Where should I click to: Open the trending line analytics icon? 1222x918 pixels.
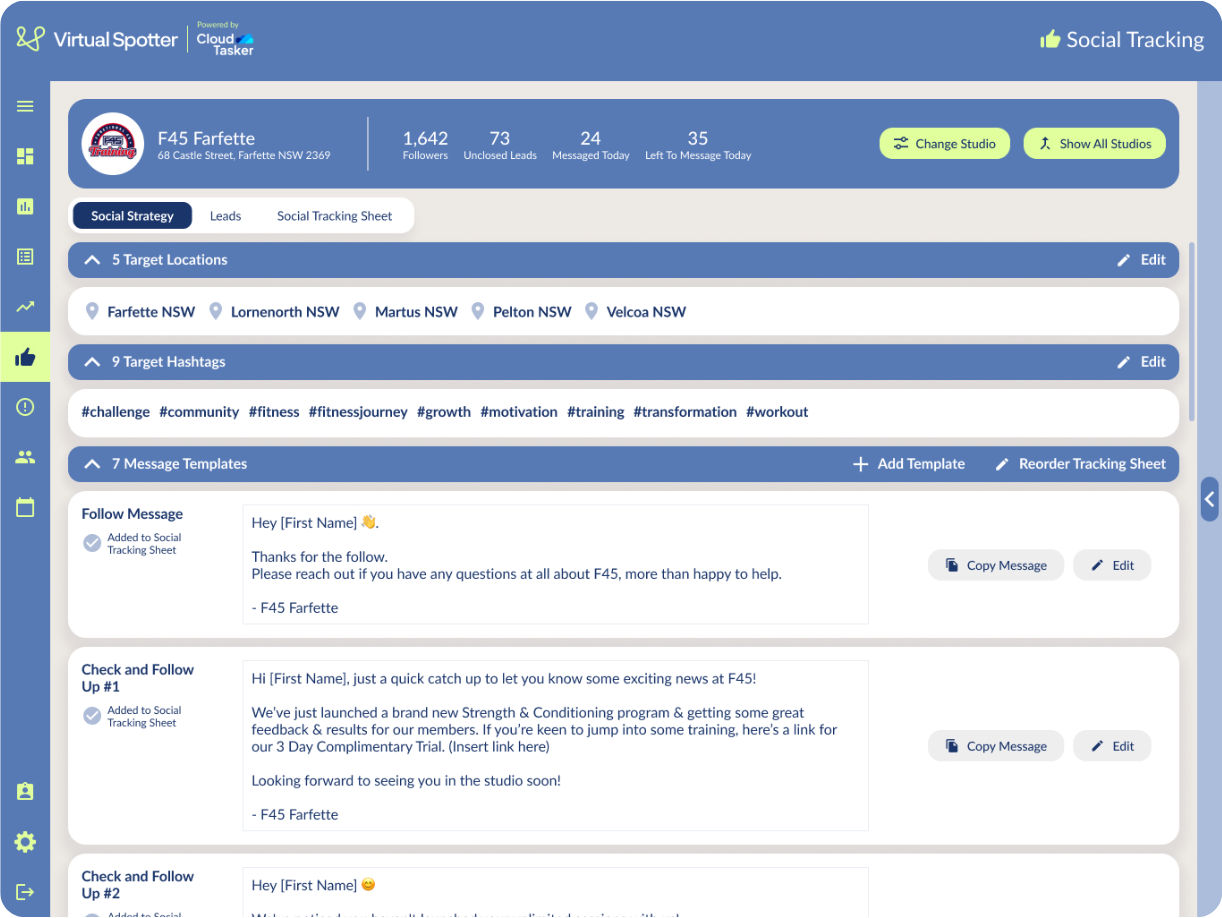(25, 307)
